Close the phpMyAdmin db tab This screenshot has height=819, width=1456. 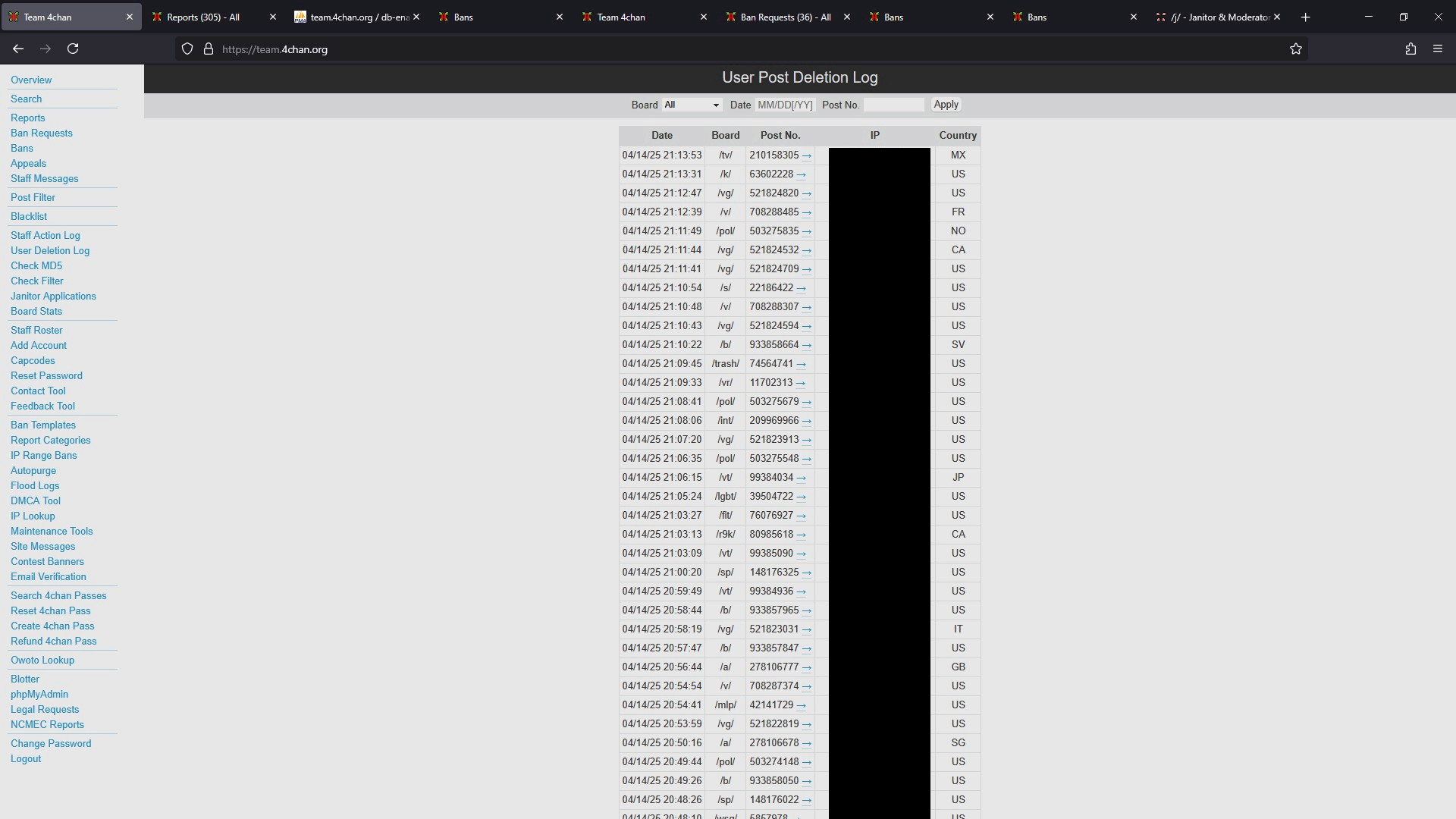(x=416, y=17)
